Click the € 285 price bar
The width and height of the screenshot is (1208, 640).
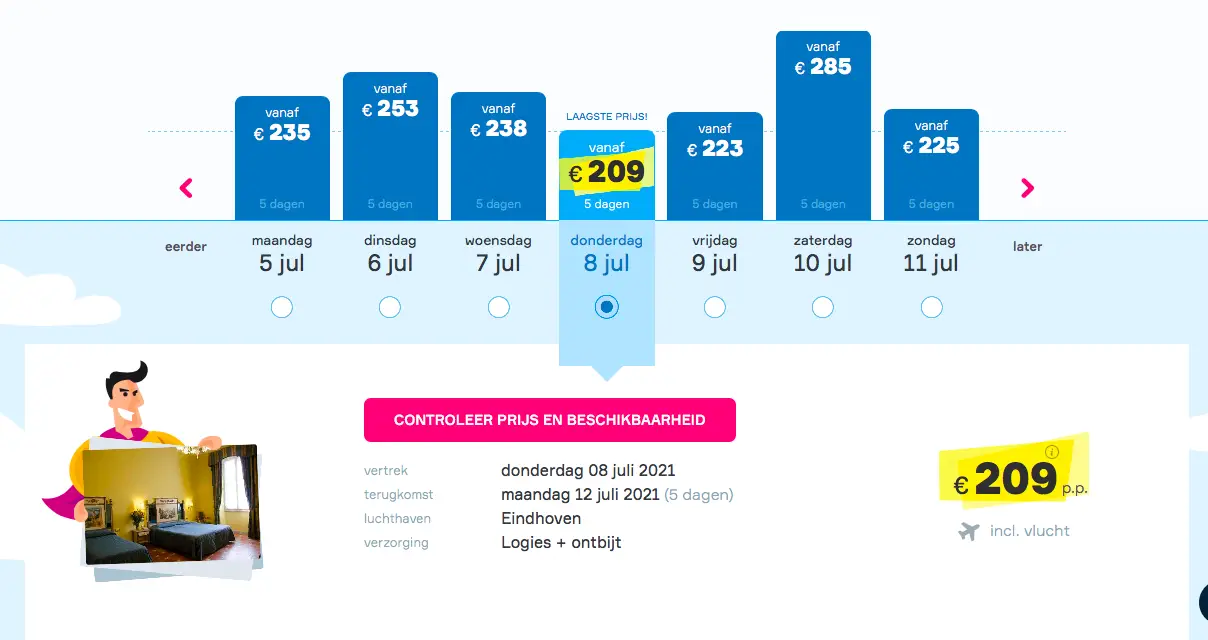pyautogui.click(x=823, y=126)
